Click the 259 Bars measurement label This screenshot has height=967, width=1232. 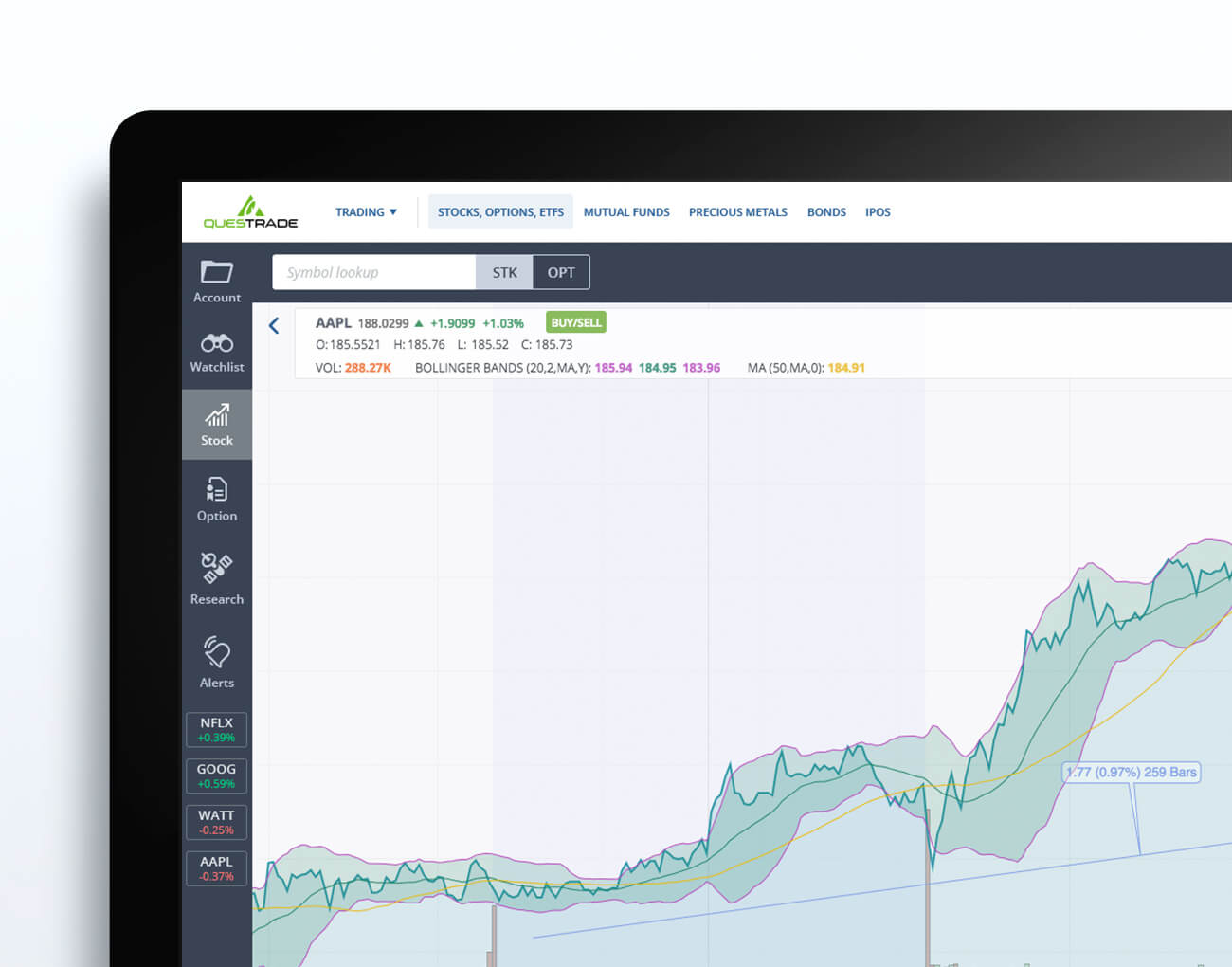point(1131,772)
